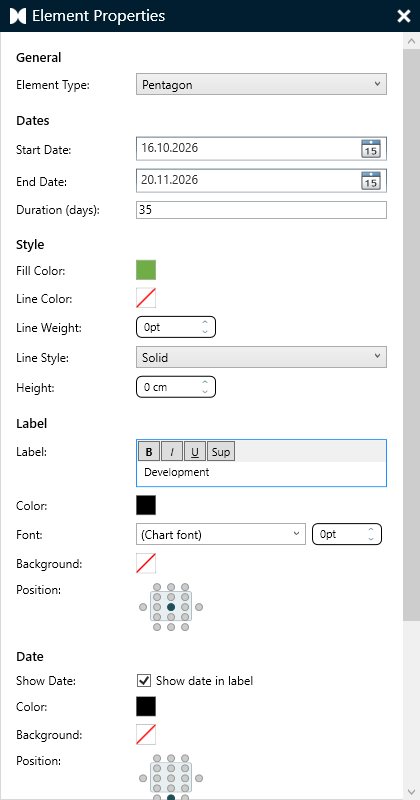420x800 pixels.
Task: Click the scrollbar down arrow
Action: click(x=410, y=791)
